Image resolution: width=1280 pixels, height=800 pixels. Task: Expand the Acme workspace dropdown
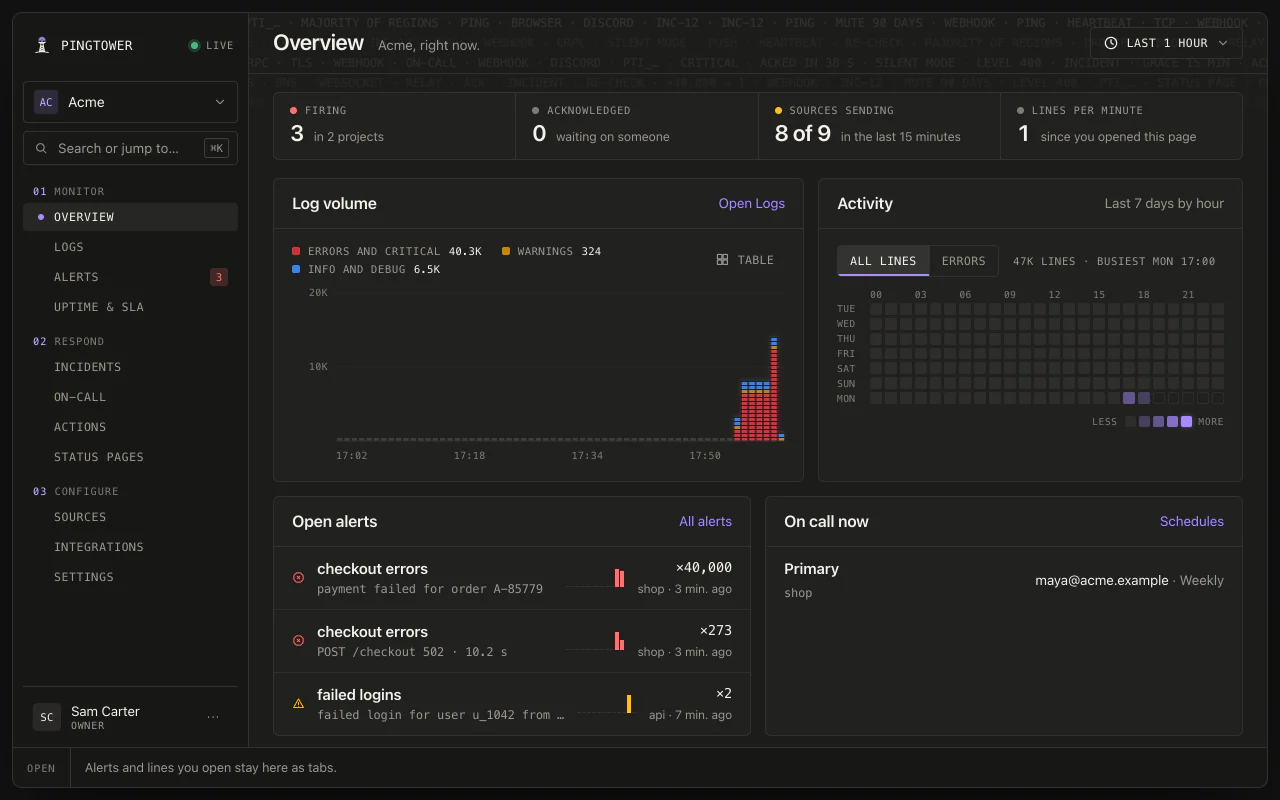pyautogui.click(x=130, y=102)
